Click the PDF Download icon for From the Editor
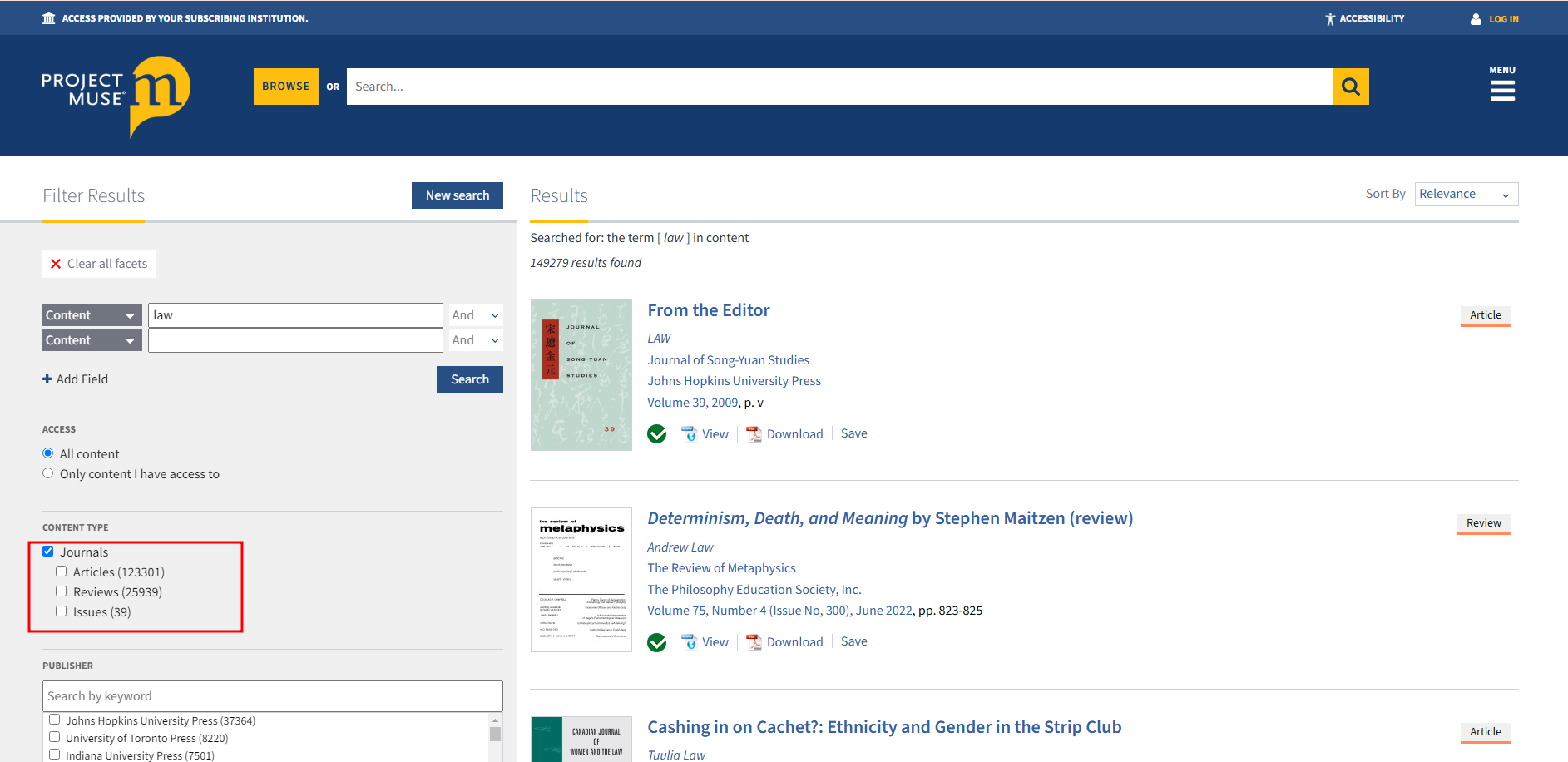This screenshot has height=762, width=1568. click(754, 434)
